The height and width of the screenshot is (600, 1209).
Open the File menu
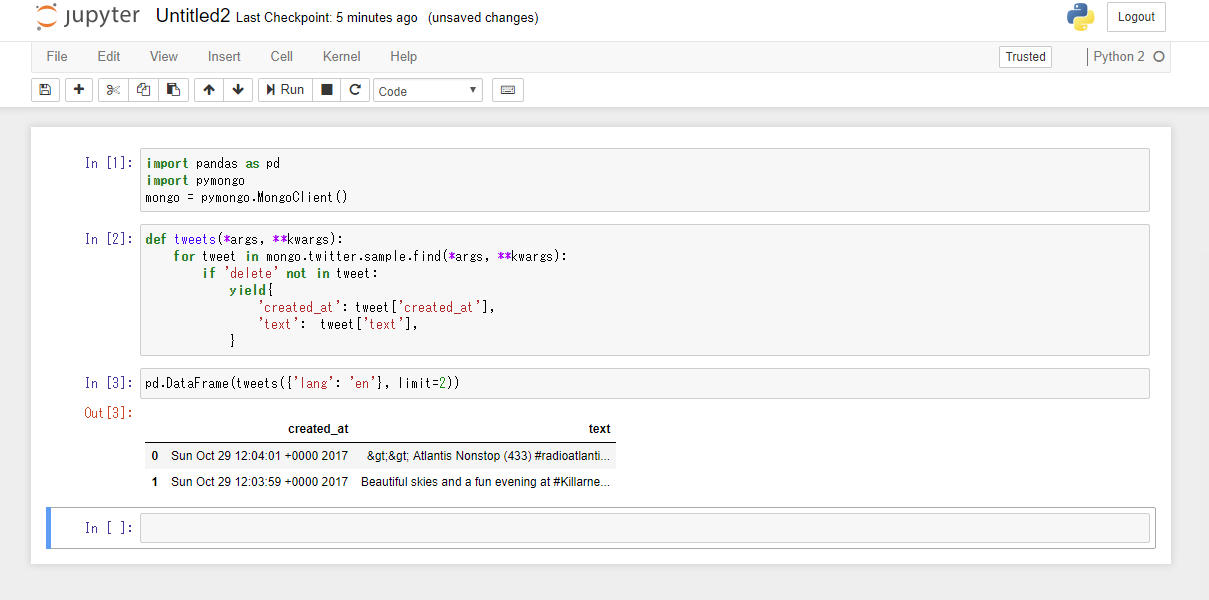click(57, 57)
